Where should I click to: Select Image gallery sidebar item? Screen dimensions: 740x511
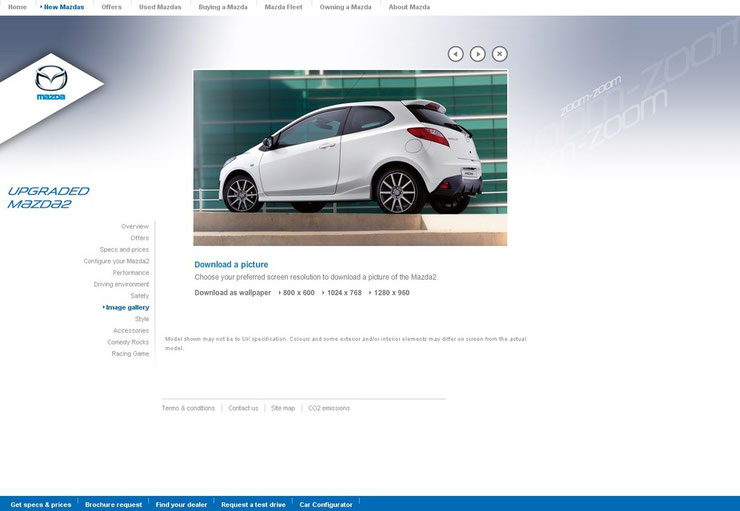click(126, 307)
